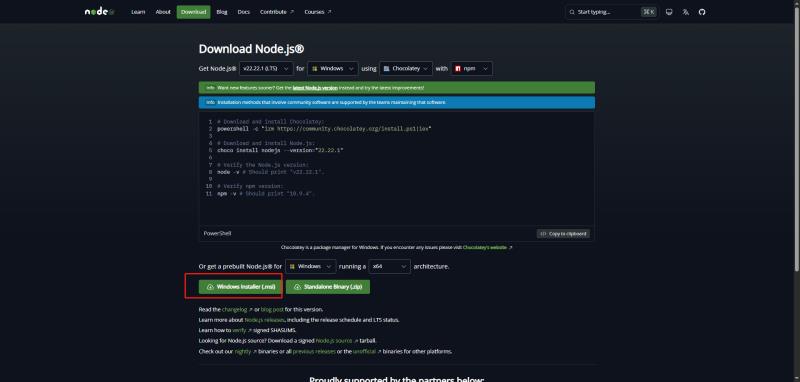This screenshot has width=800, height=382.
Task: Open the verify SHASUMS link
Action: pyautogui.click(x=241, y=330)
